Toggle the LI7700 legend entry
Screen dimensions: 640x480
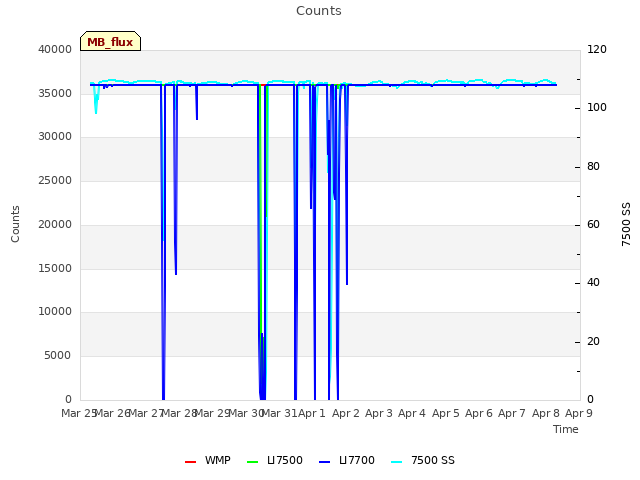(x=347, y=460)
